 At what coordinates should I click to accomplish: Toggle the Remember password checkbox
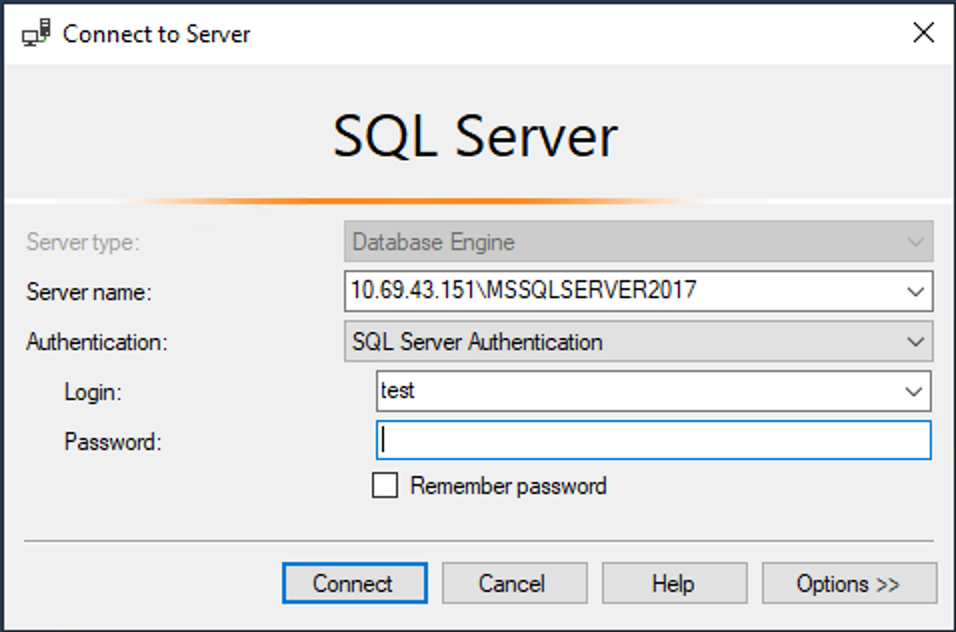(x=384, y=486)
